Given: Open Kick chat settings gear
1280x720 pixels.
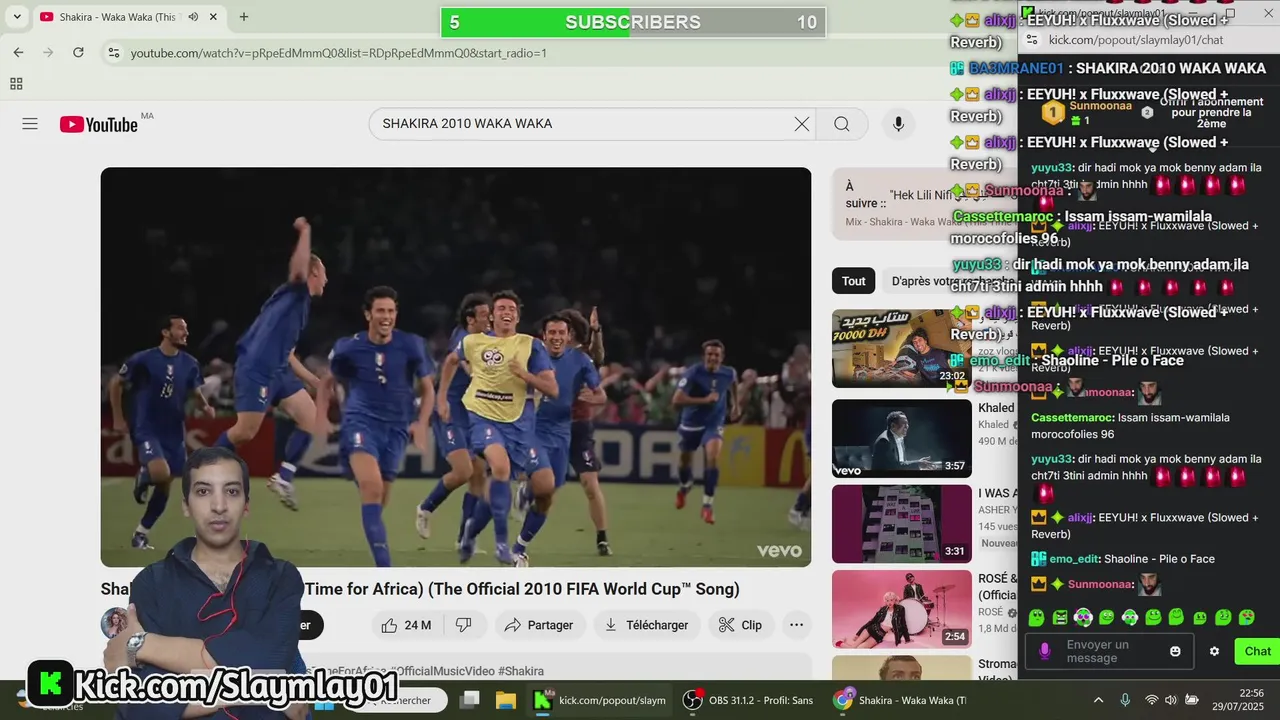Looking at the screenshot, I should click(x=1214, y=651).
